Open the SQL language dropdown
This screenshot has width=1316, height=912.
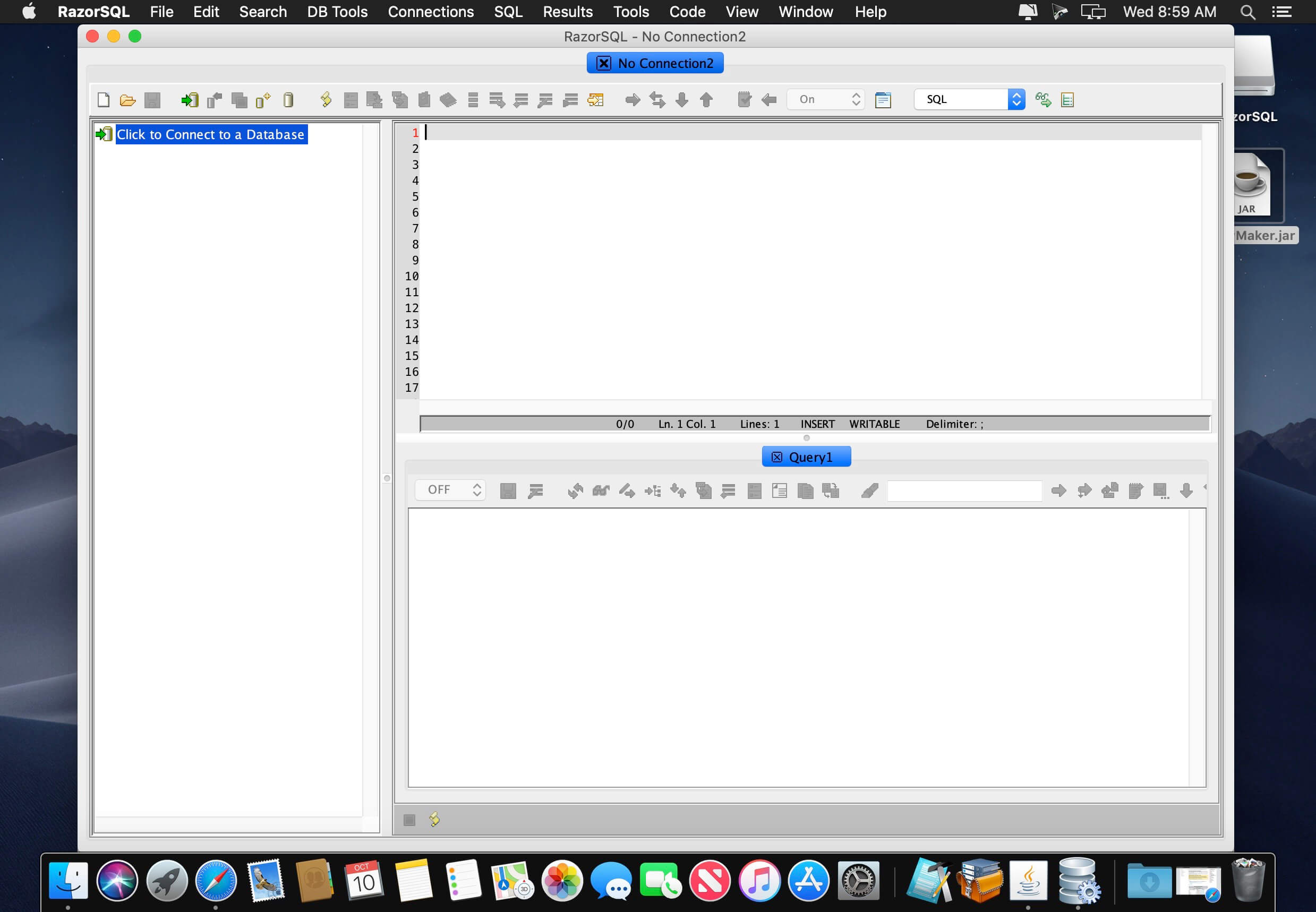[970, 99]
